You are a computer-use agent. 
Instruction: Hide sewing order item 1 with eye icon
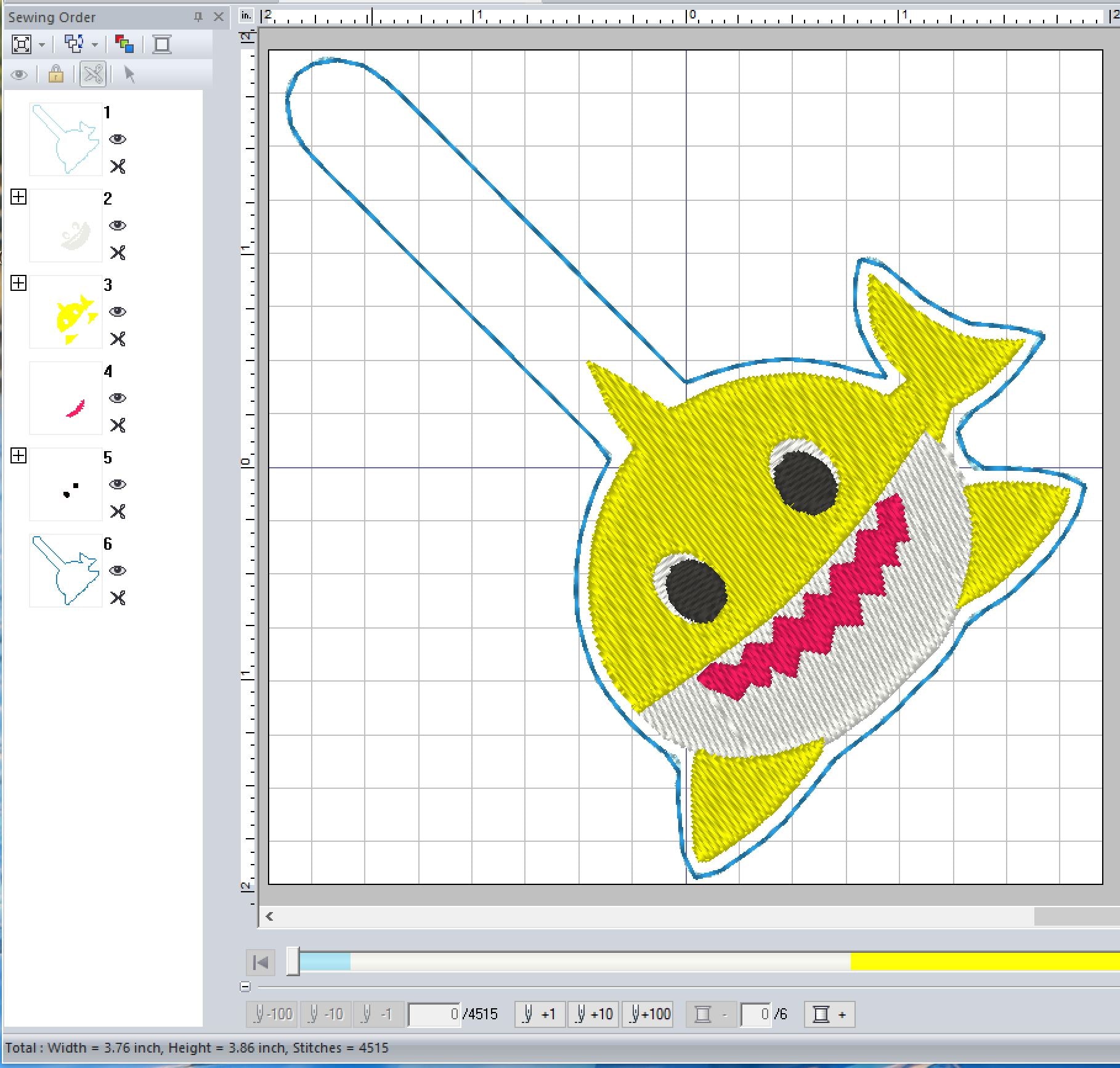[118, 139]
